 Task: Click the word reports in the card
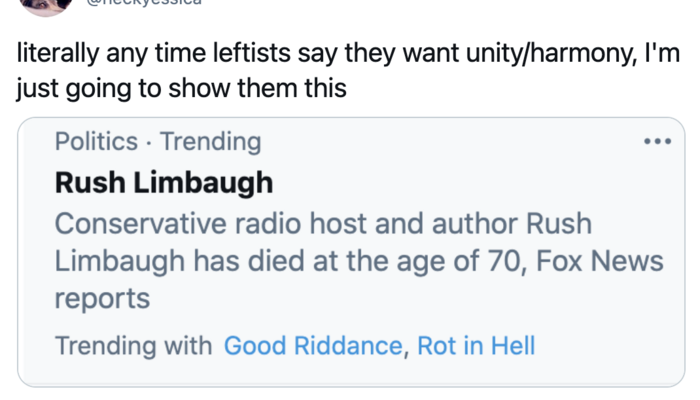tap(101, 298)
